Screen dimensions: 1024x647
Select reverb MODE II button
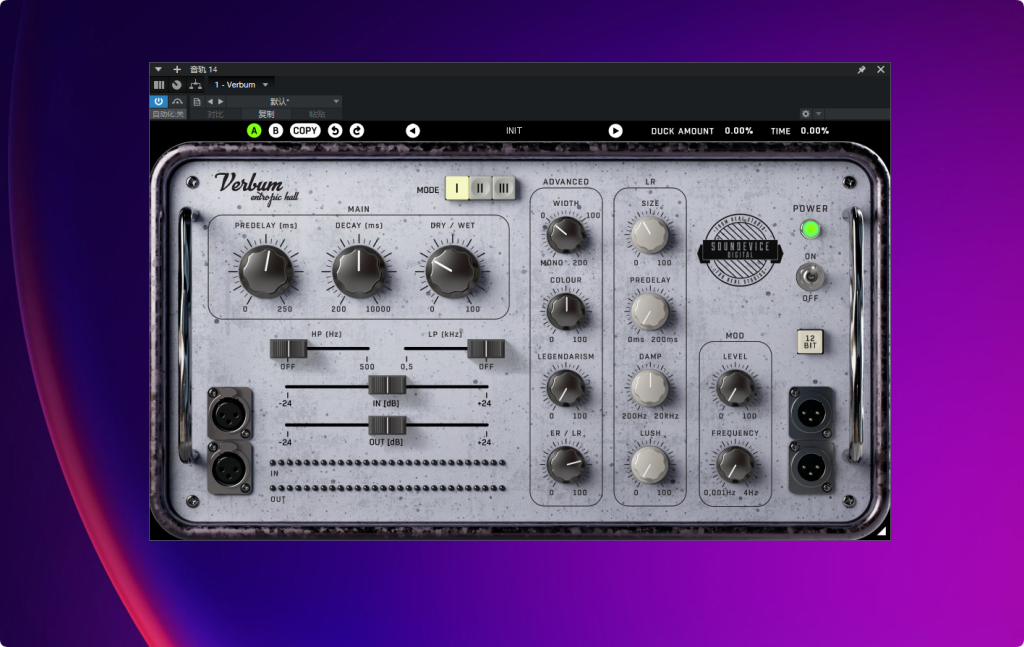click(480, 189)
